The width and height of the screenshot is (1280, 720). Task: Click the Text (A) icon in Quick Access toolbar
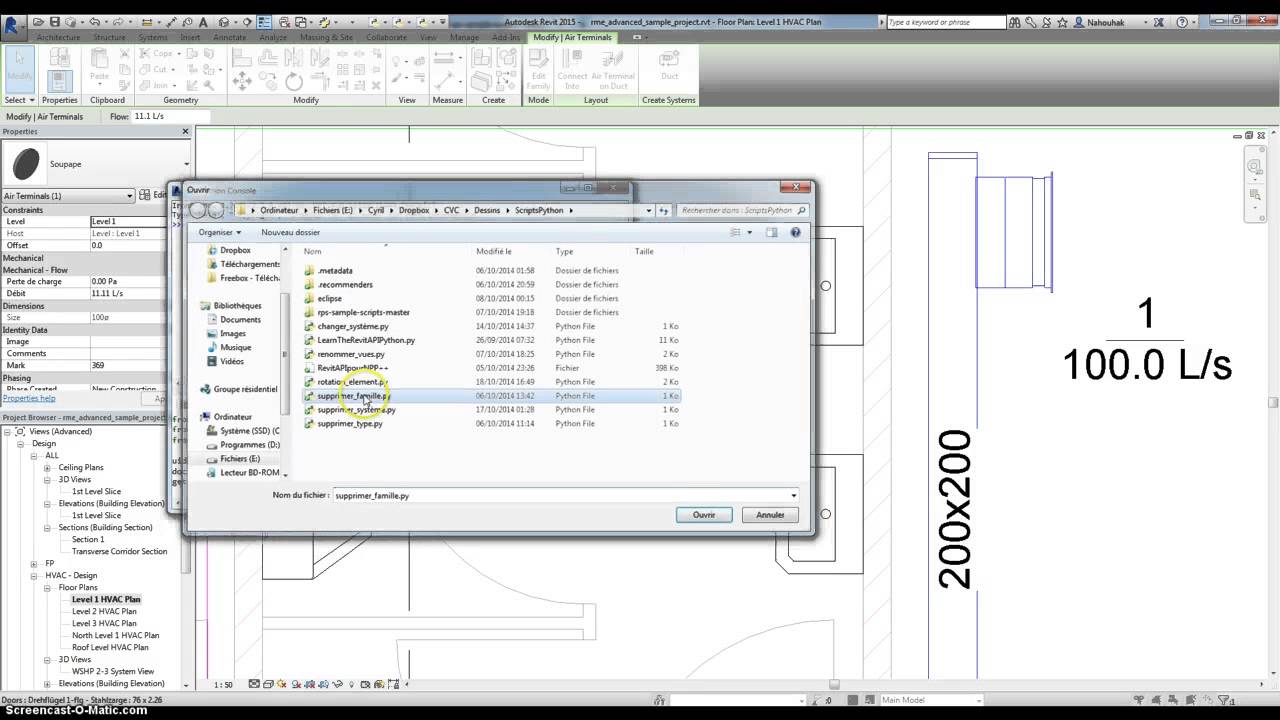[204, 21]
